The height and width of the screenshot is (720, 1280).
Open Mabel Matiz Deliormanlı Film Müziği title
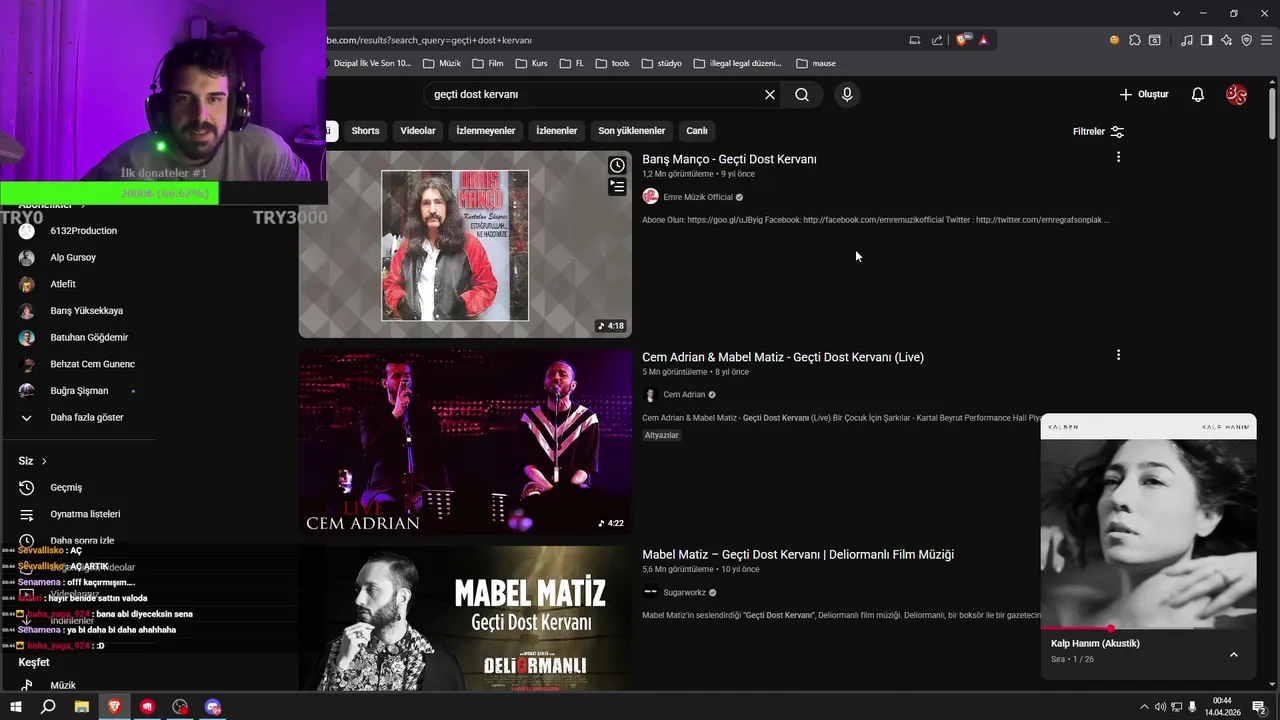click(798, 554)
